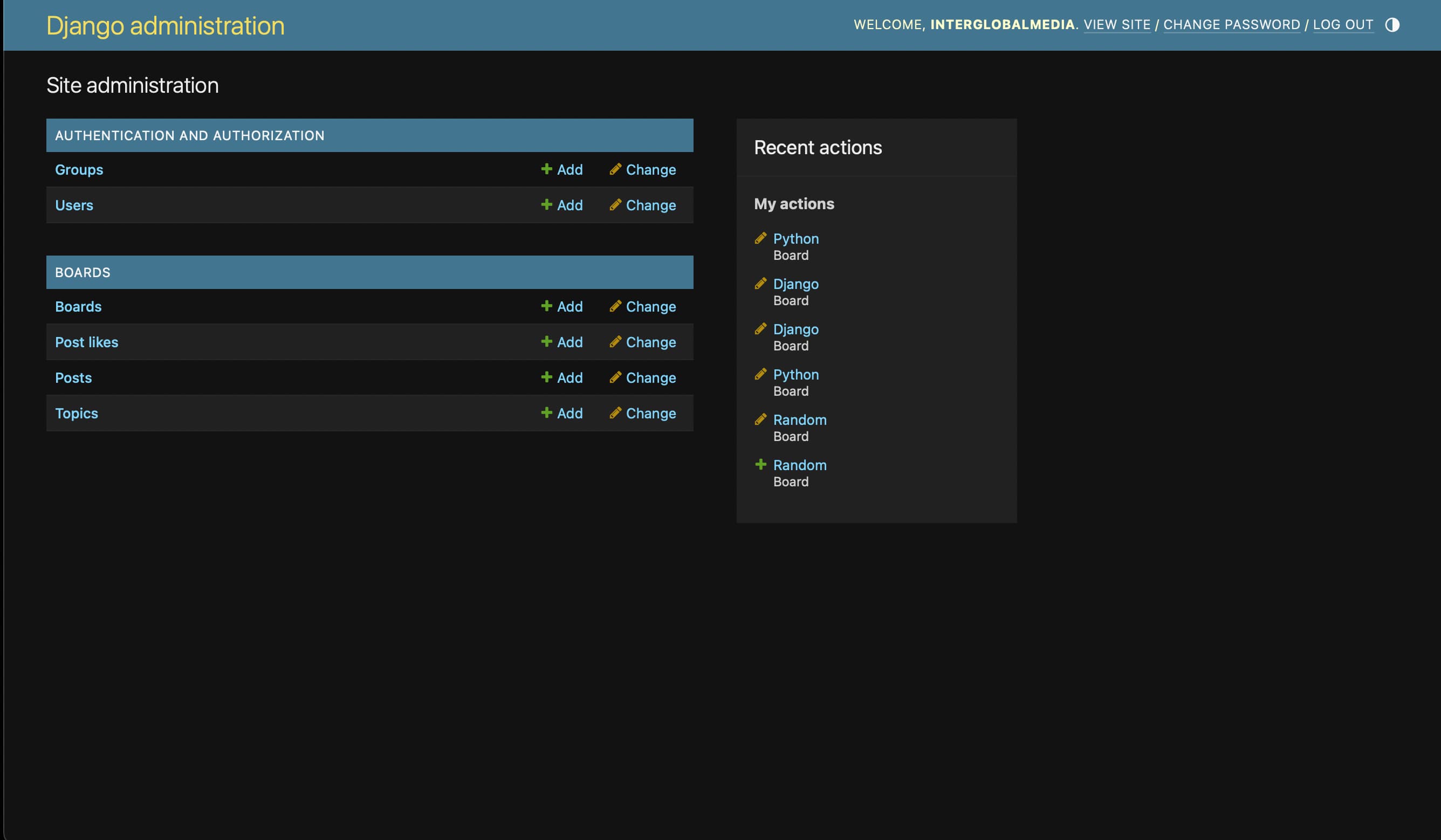Viewport: 1441px width, 840px height.
Task: Click the green plus icon for Boards
Action: click(546, 306)
